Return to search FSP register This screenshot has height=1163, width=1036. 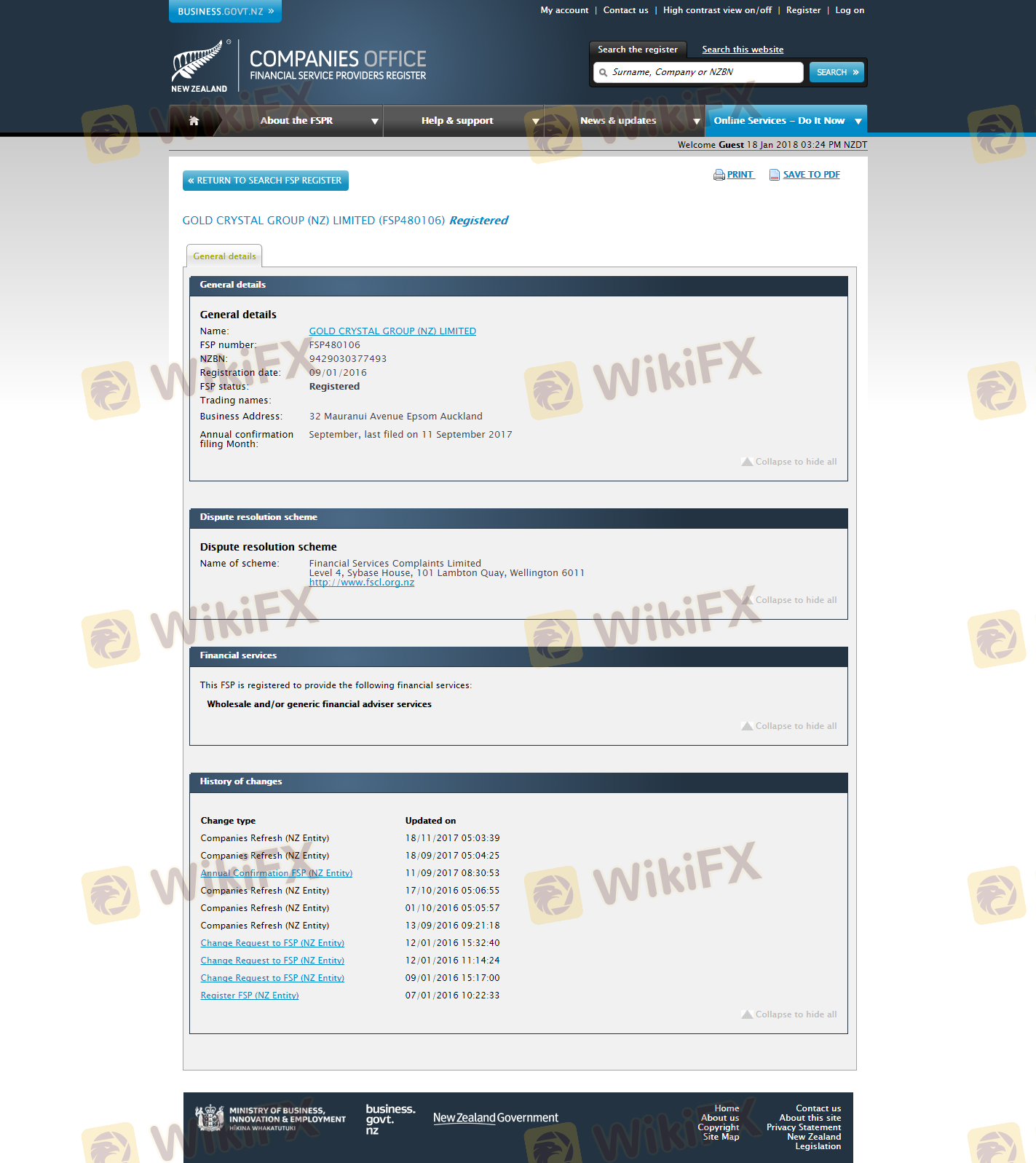pos(265,181)
